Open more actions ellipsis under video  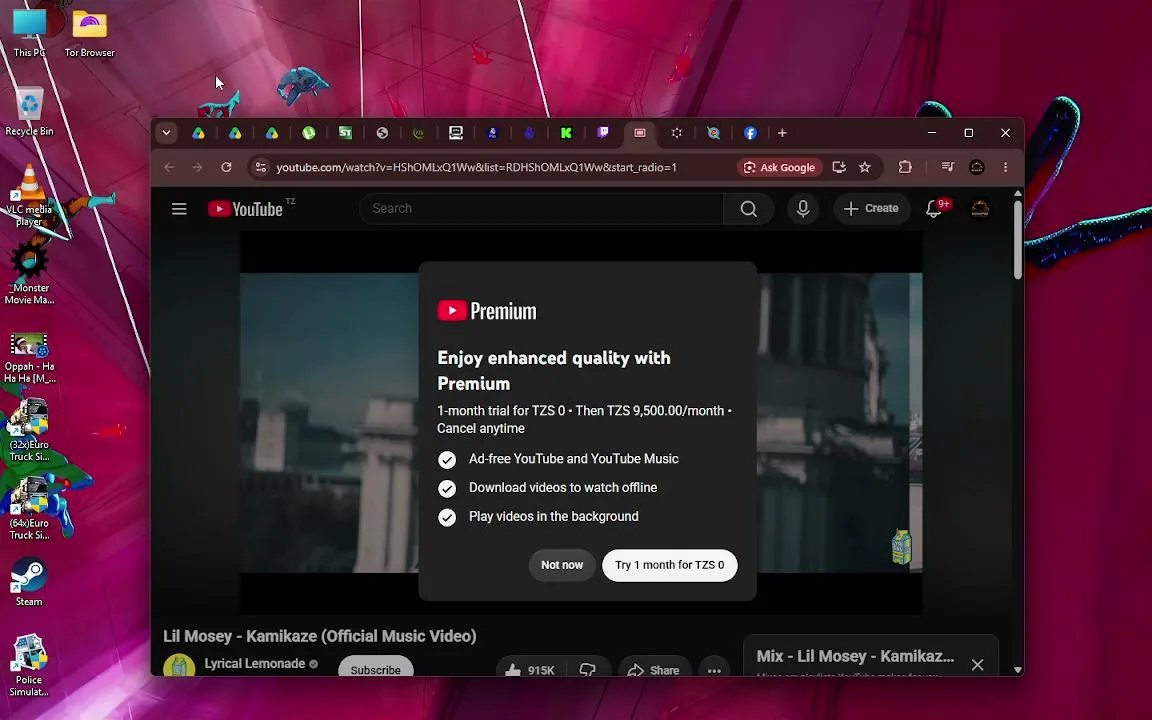tap(714, 669)
